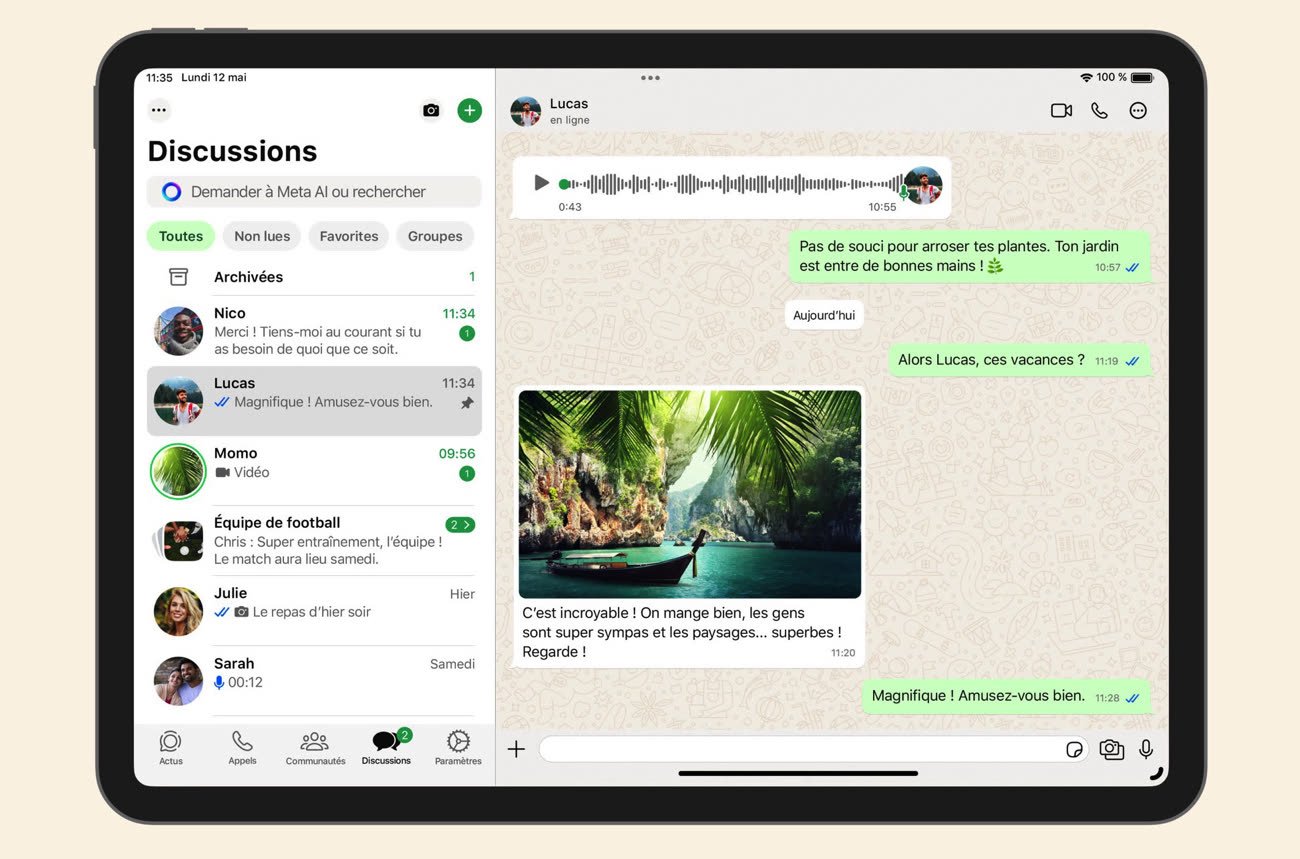Click Julie's profile picture
The height and width of the screenshot is (859, 1300).
(x=178, y=611)
